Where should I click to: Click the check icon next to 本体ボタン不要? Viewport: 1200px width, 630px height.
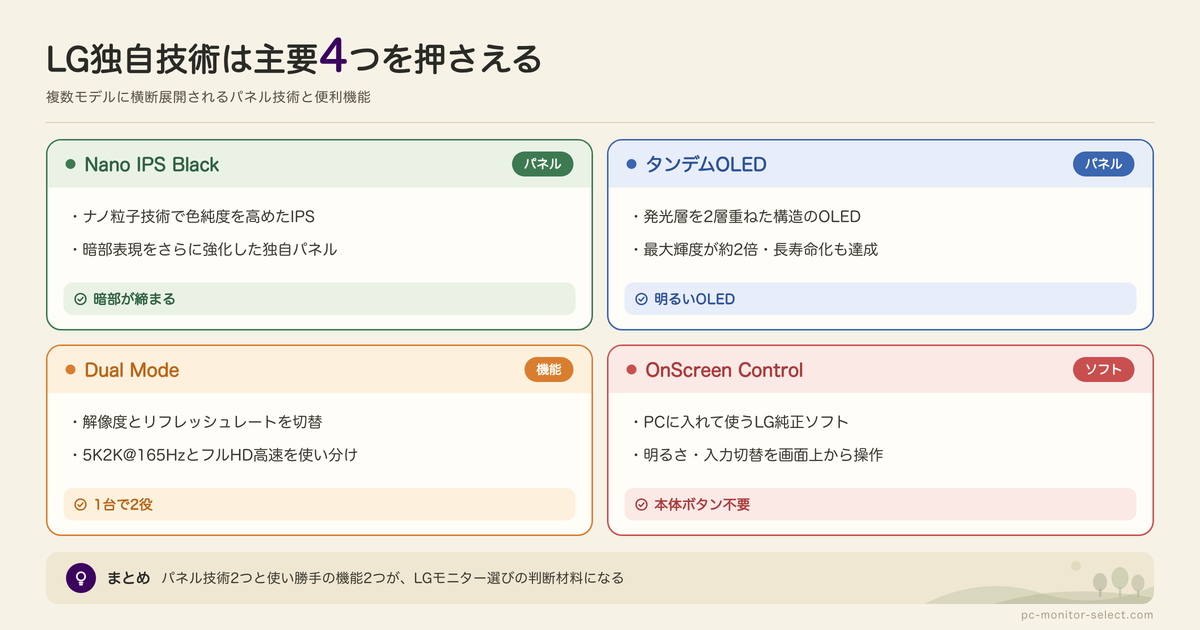click(641, 505)
